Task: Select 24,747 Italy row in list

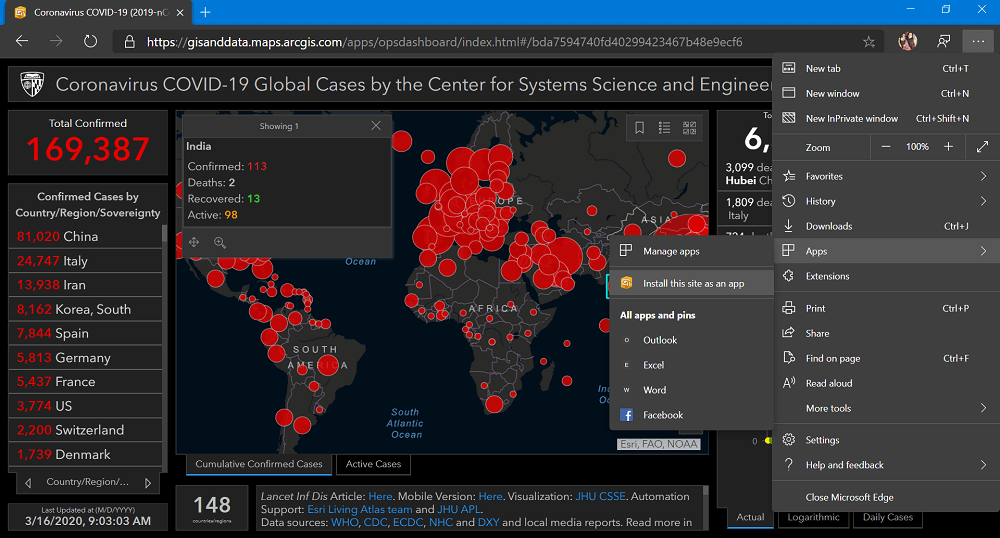Action: (x=85, y=261)
